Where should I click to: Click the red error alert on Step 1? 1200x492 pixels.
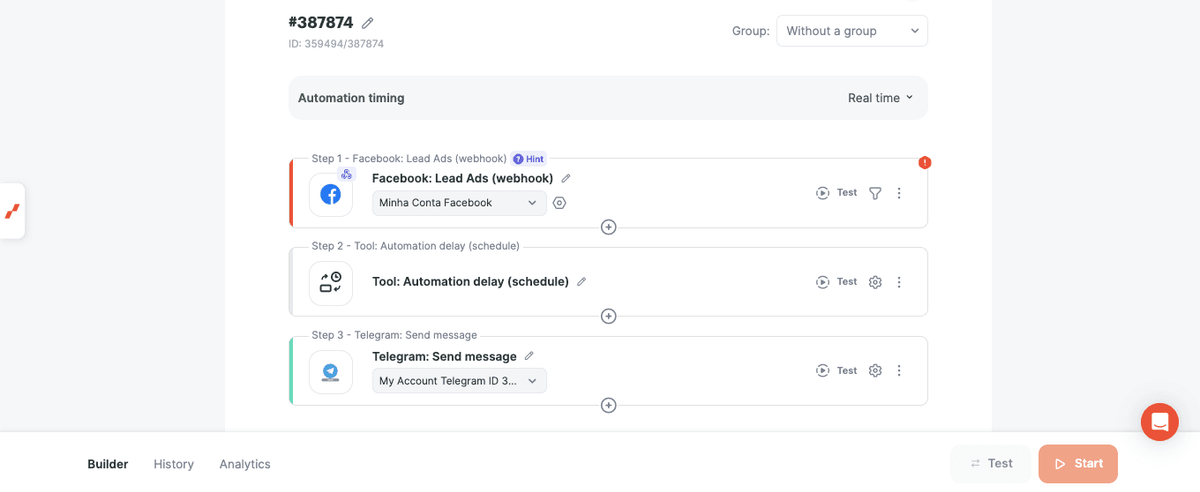pos(925,162)
